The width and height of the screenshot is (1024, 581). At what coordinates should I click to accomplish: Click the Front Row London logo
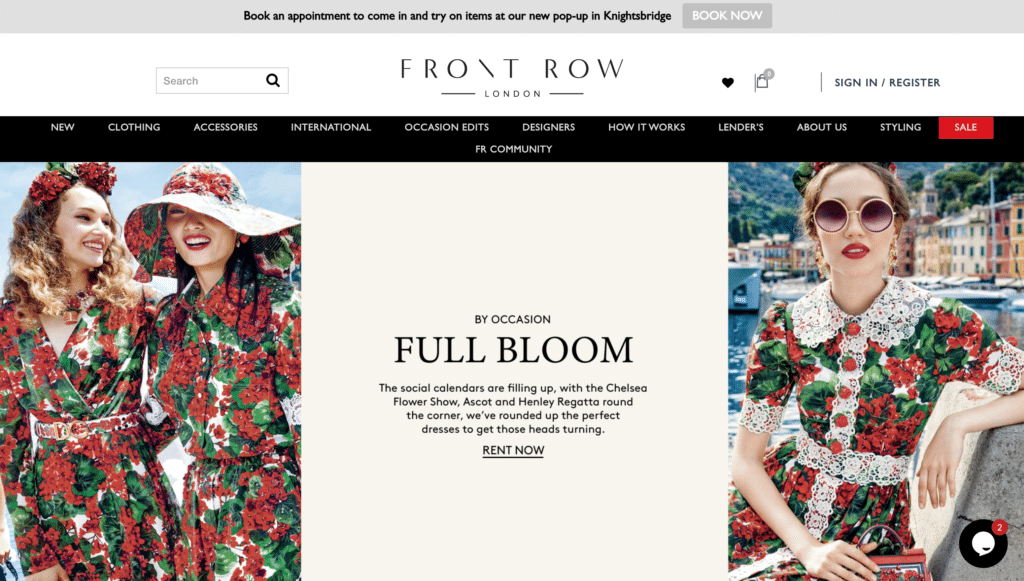point(513,78)
